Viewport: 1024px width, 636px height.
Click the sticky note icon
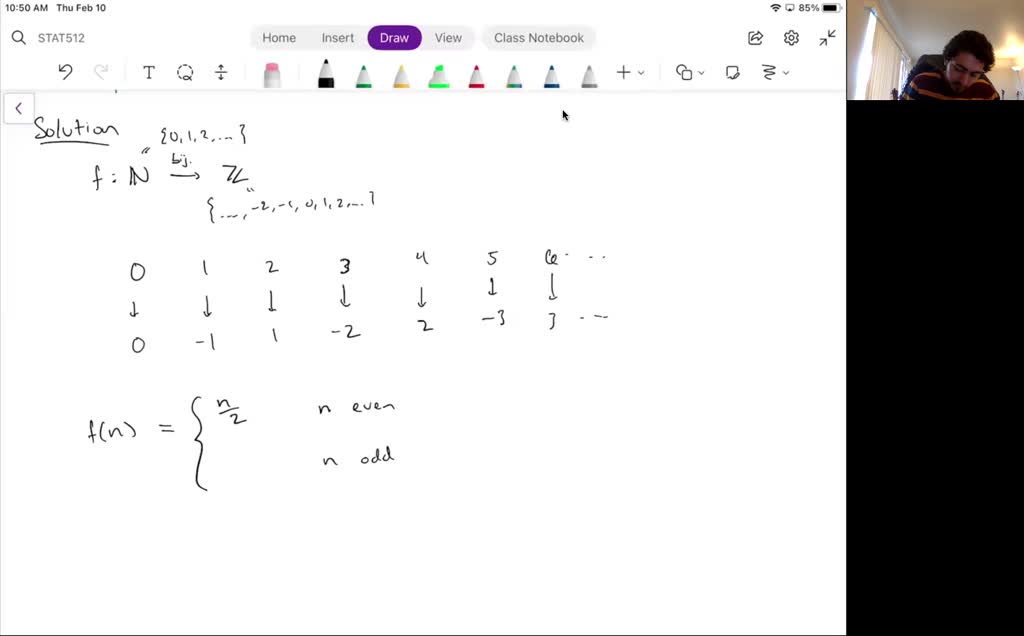pyautogui.click(x=732, y=72)
